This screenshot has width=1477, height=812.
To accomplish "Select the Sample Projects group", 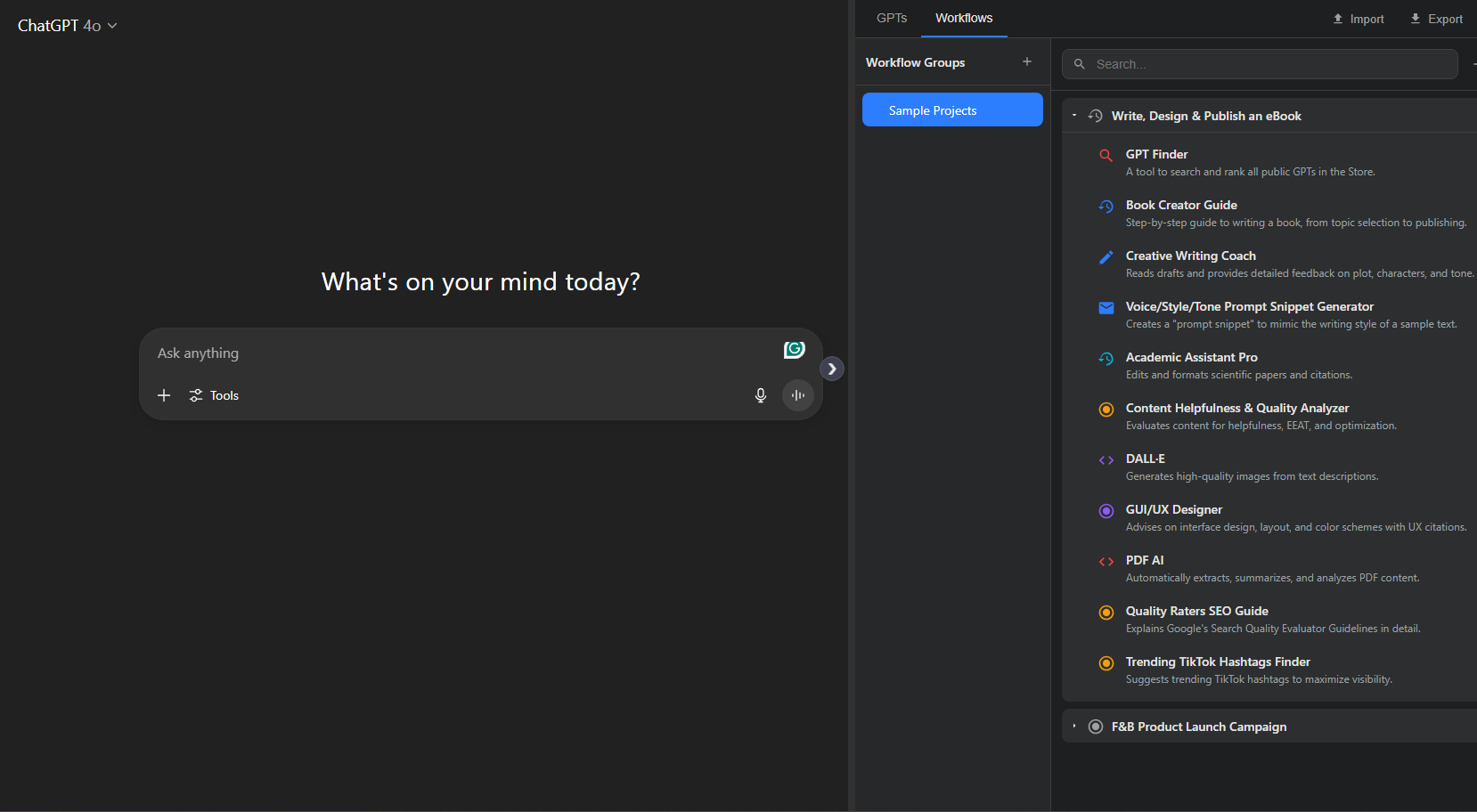I will click(952, 110).
